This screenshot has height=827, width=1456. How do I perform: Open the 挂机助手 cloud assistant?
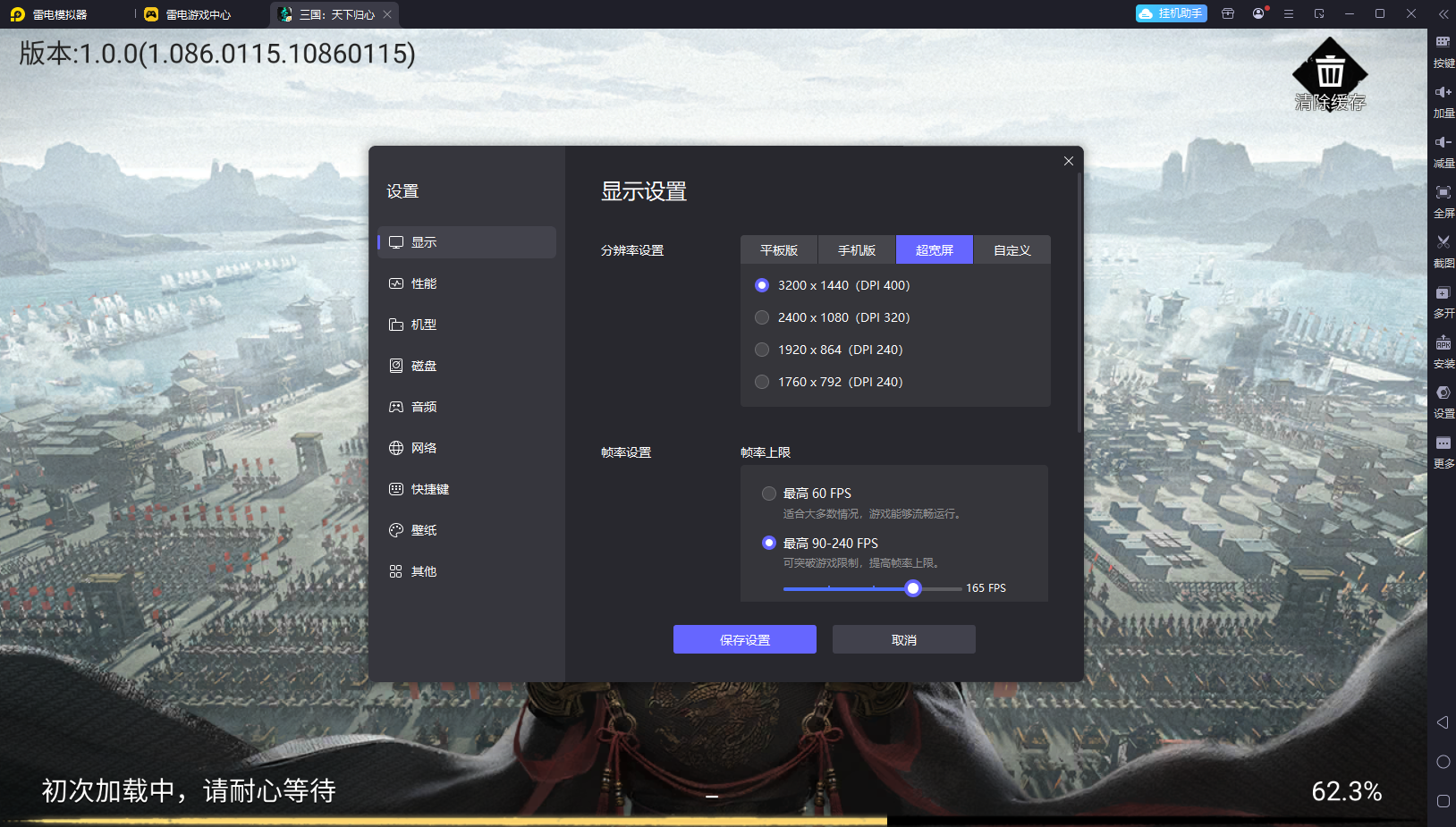(1172, 13)
